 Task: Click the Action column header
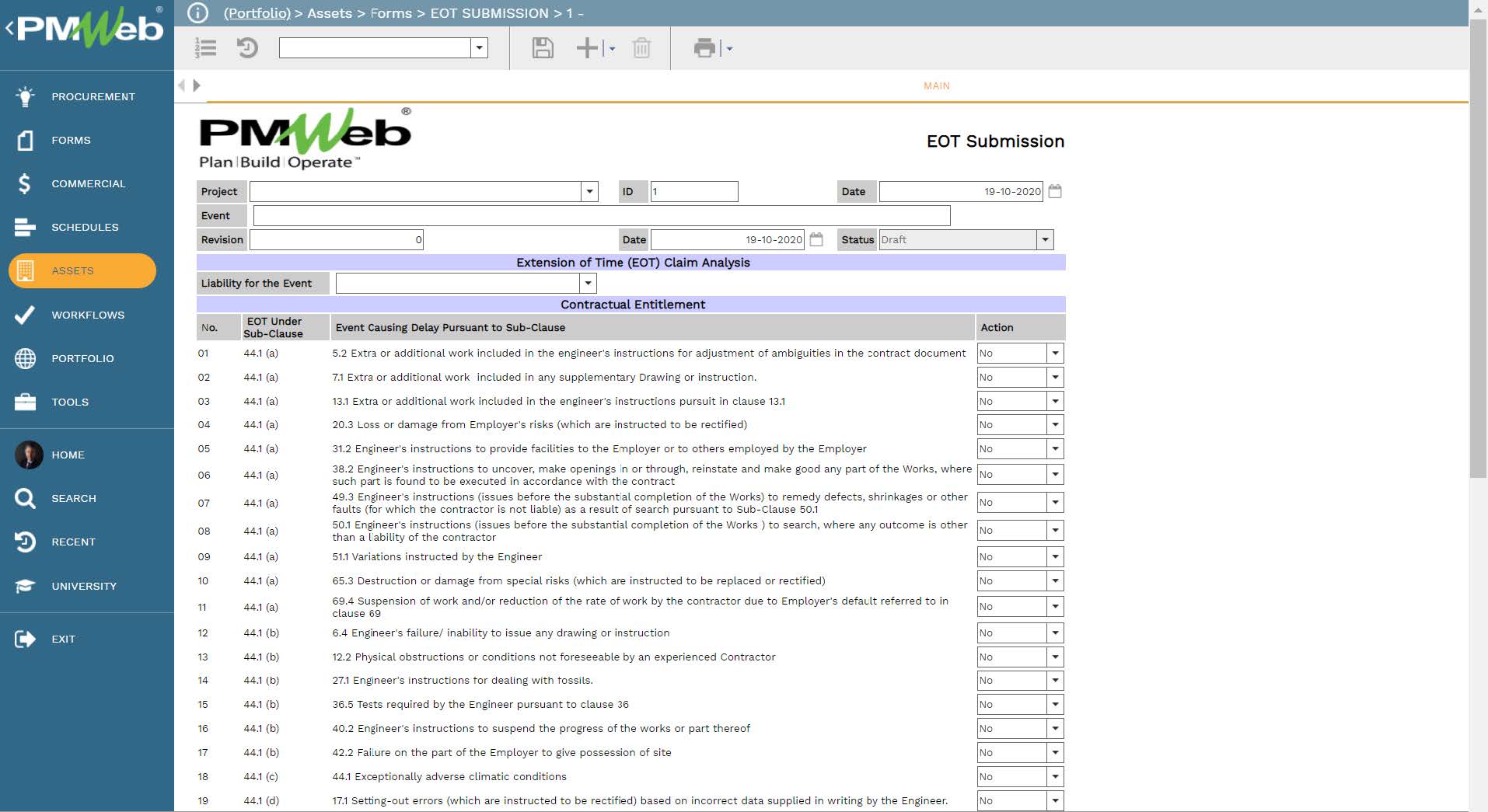pos(1021,327)
